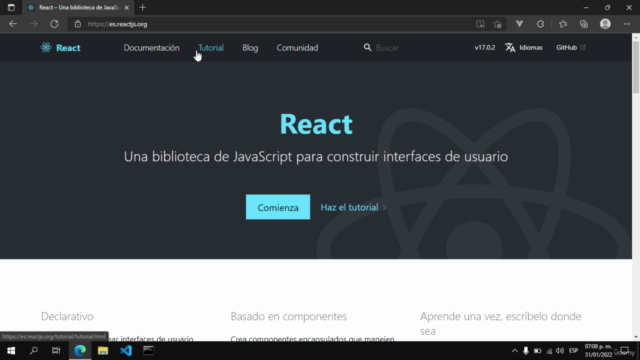Click the circular extension icon beside the V icon

click(x=540, y=24)
